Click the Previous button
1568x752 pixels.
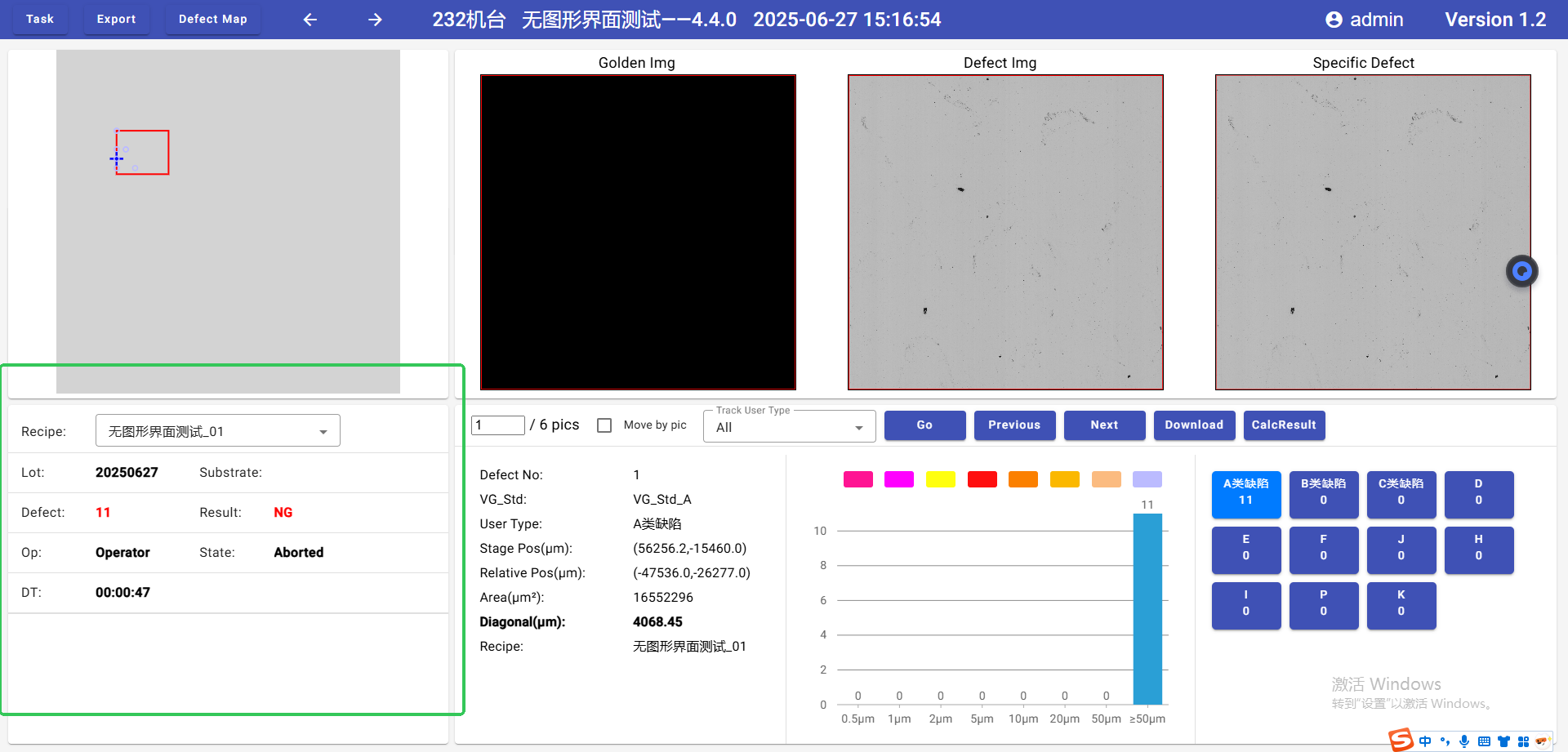pyautogui.click(x=1014, y=425)
